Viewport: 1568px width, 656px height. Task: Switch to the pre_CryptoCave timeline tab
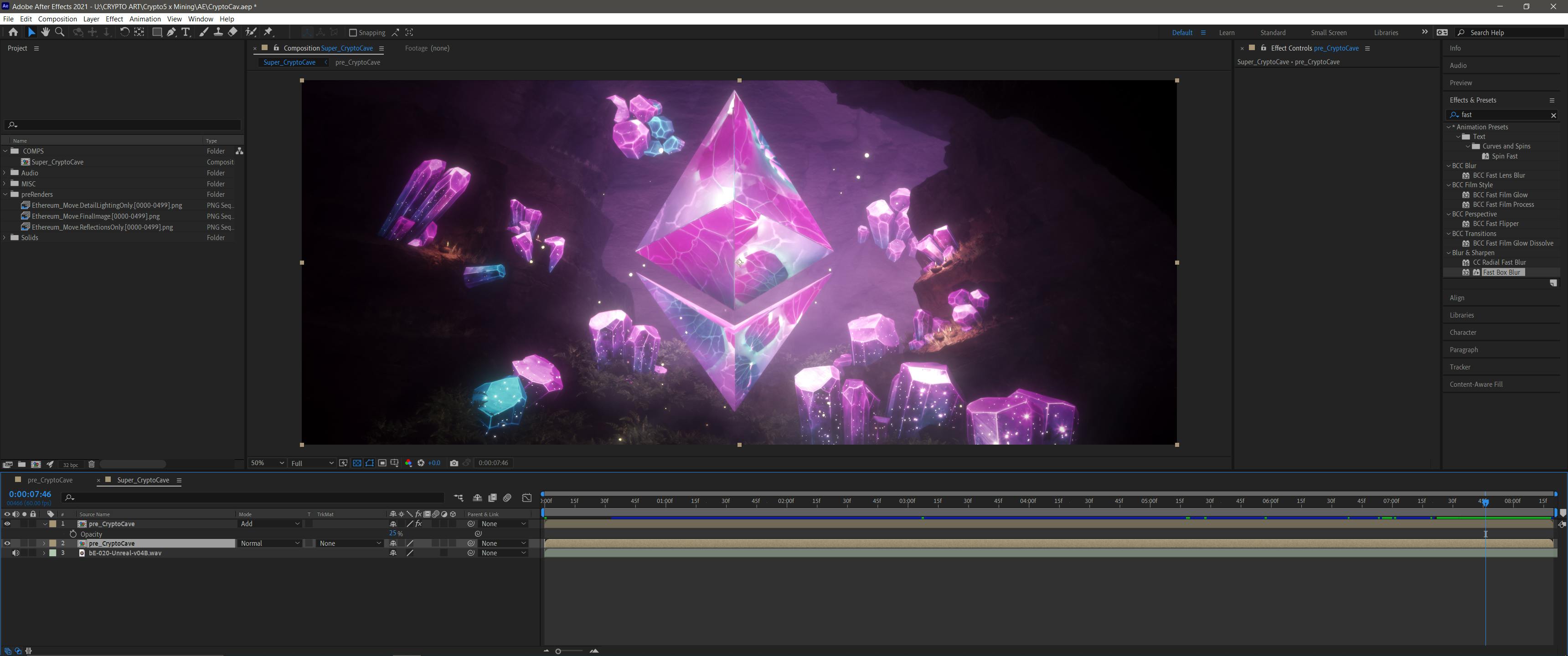[x=50, y=480]
